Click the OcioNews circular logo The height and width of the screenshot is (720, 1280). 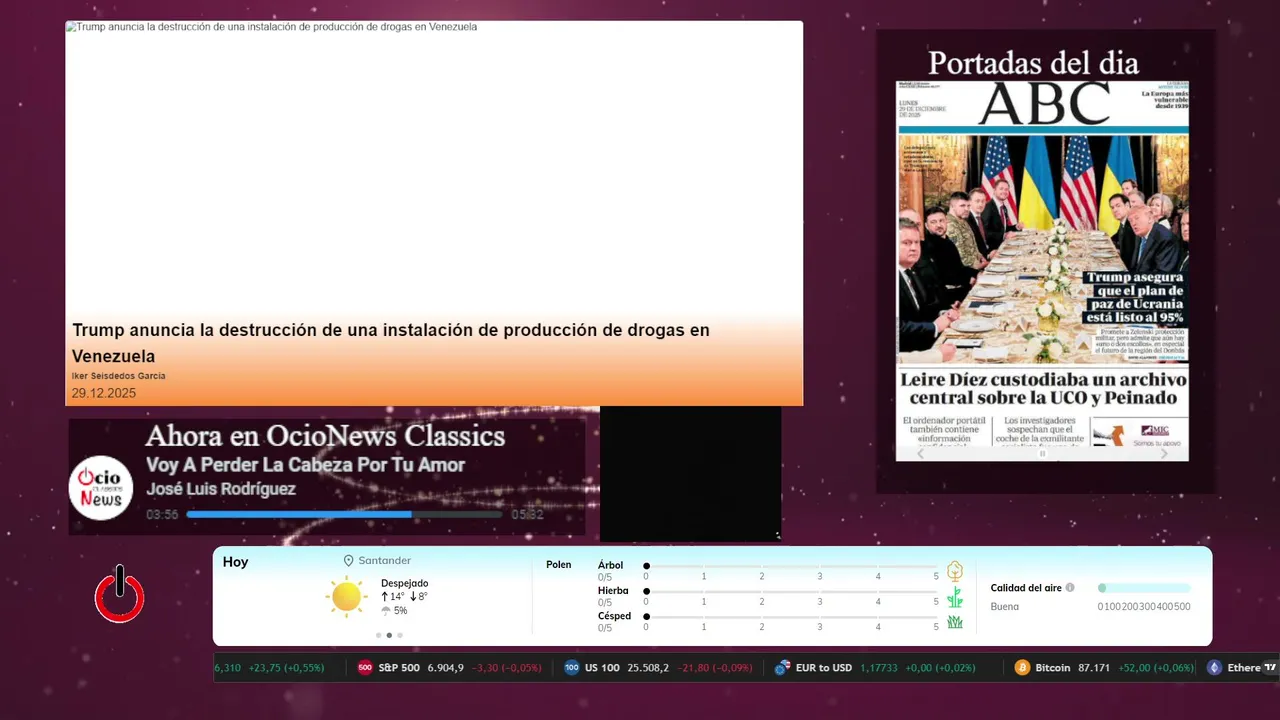click(x=101, y=487)
